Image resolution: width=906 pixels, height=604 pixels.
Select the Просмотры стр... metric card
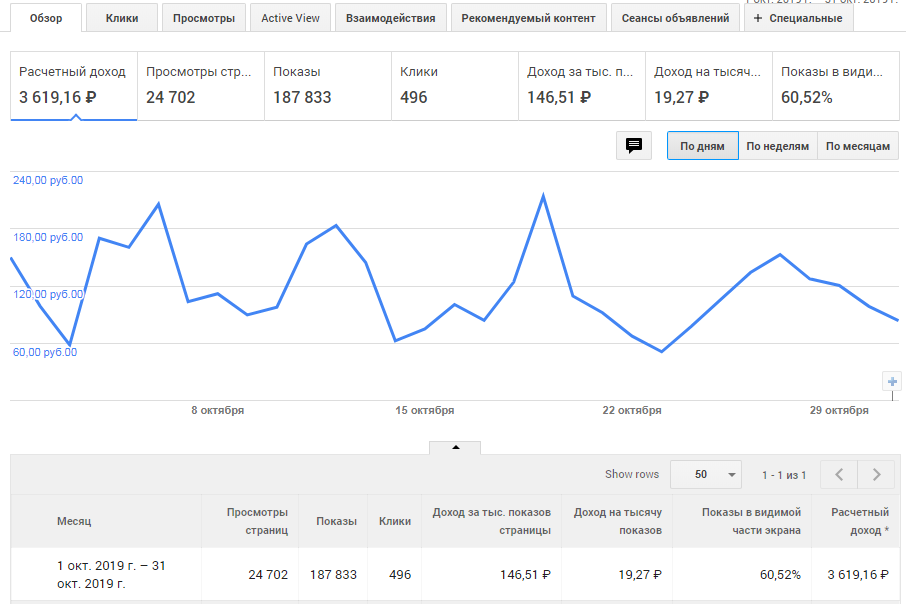201,86
